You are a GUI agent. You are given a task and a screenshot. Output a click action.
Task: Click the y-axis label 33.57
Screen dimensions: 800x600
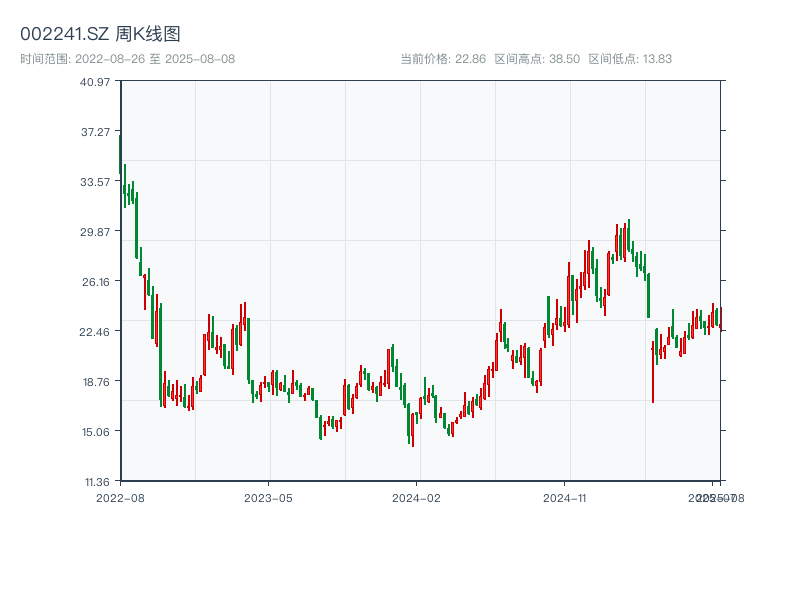[95, 182]
